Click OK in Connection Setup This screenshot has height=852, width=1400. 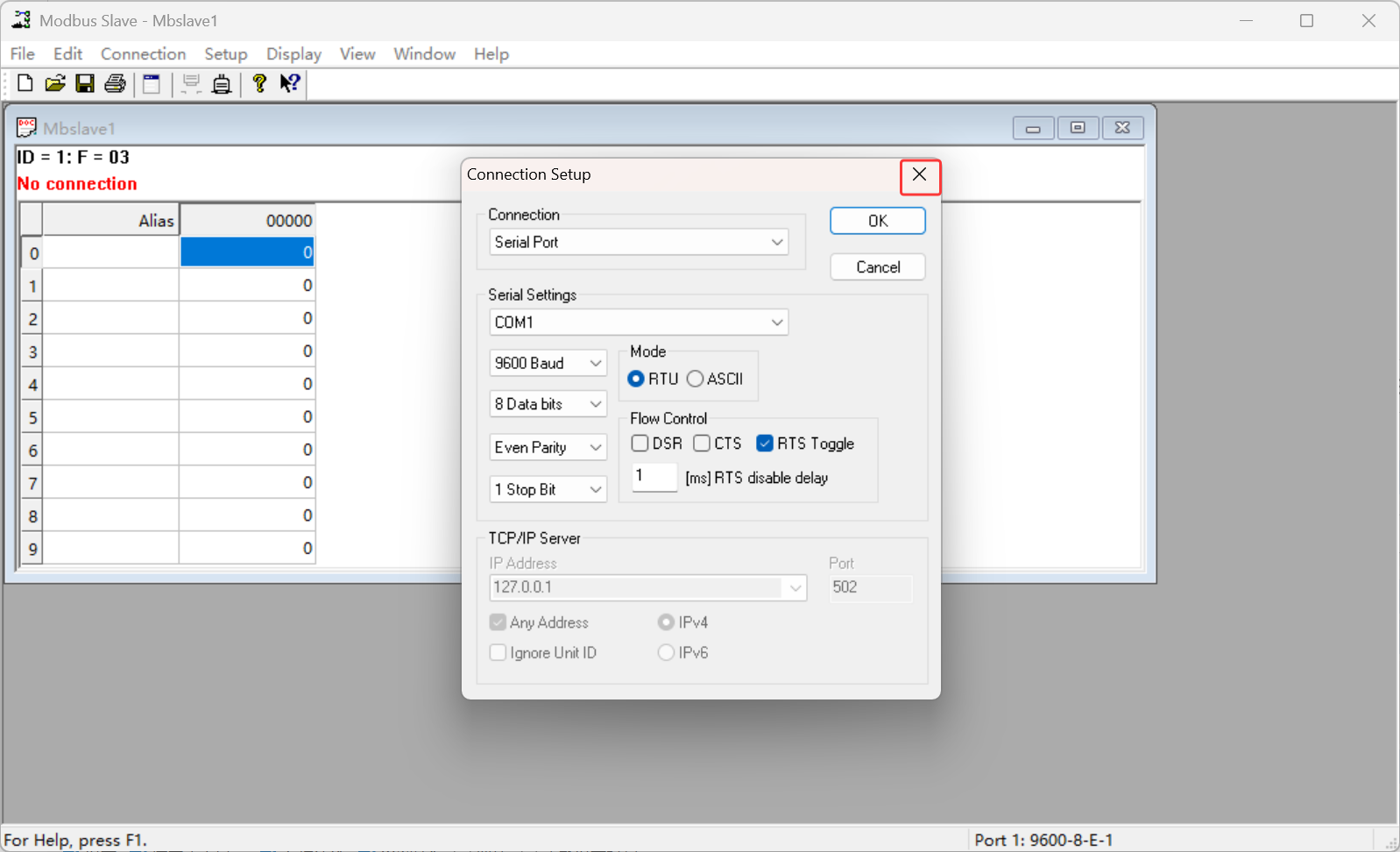(x=878, y=221)
